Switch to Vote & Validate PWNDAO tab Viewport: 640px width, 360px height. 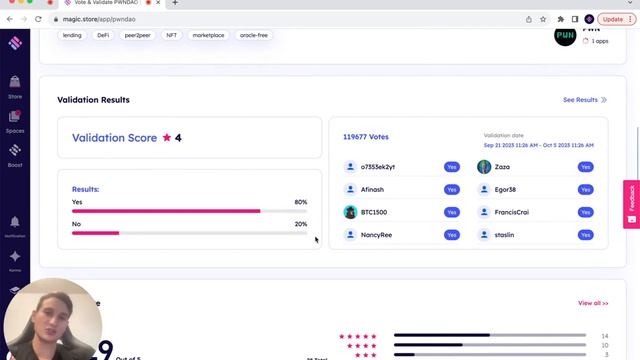click(106, 3)
